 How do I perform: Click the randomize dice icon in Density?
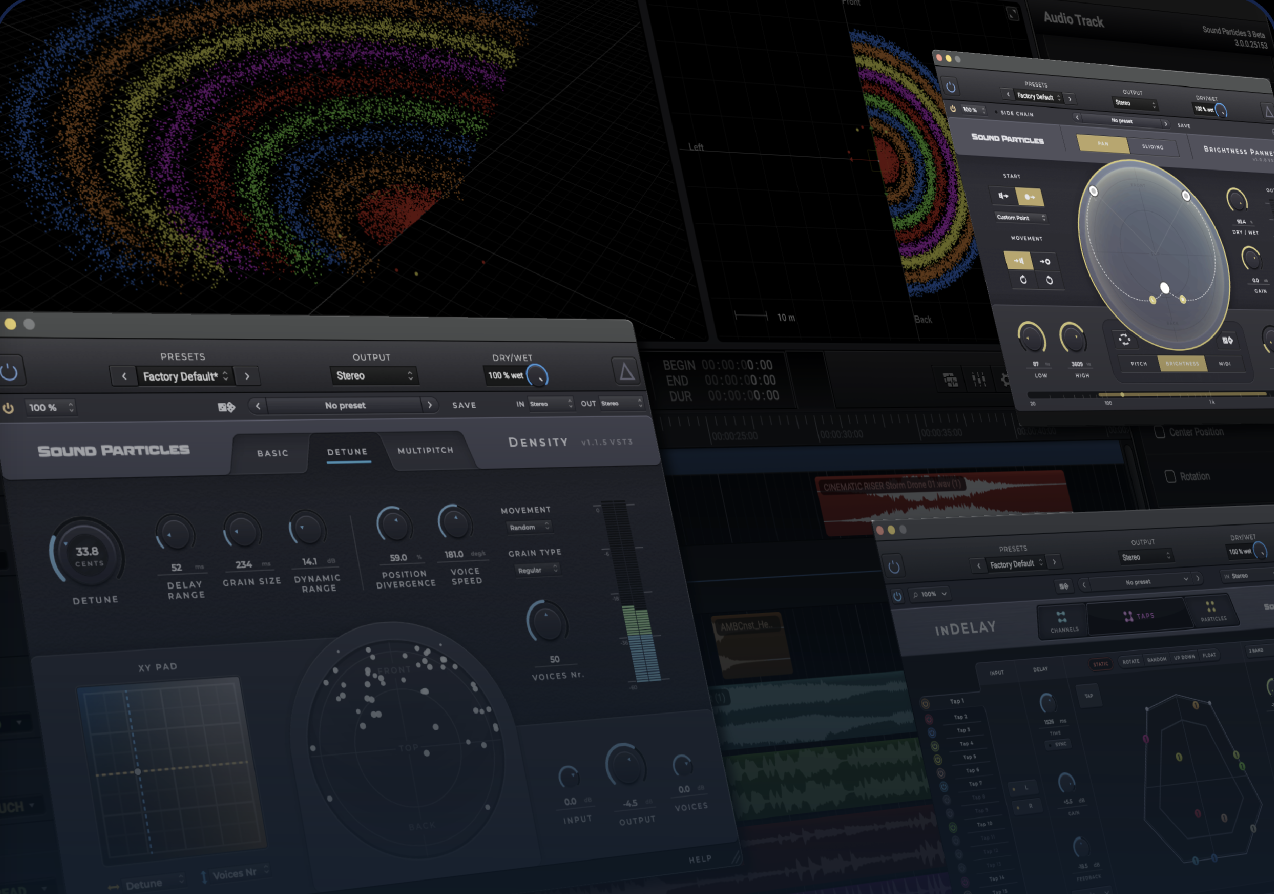[228, 406]
